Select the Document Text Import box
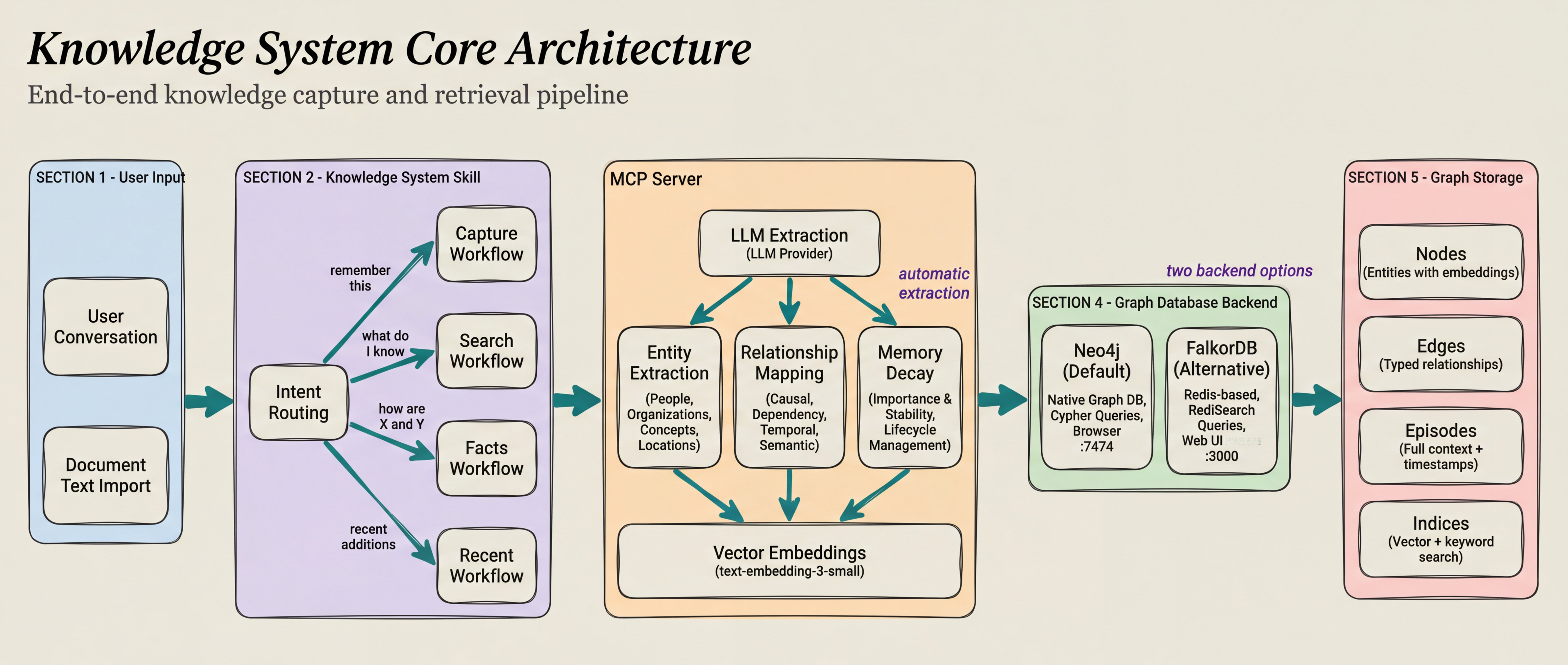 105,475
